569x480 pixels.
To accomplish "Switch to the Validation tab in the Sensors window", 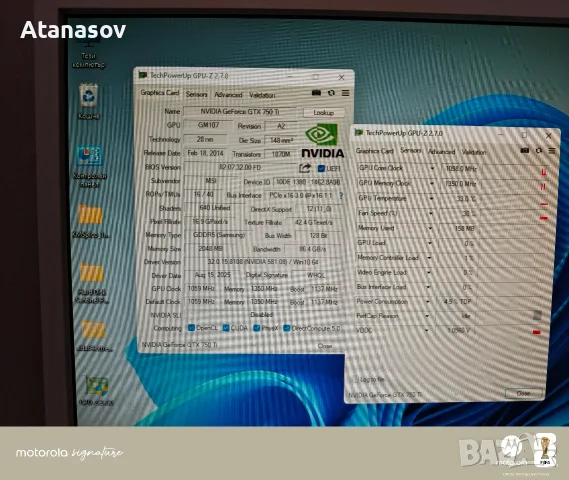I will coord(474,152).
